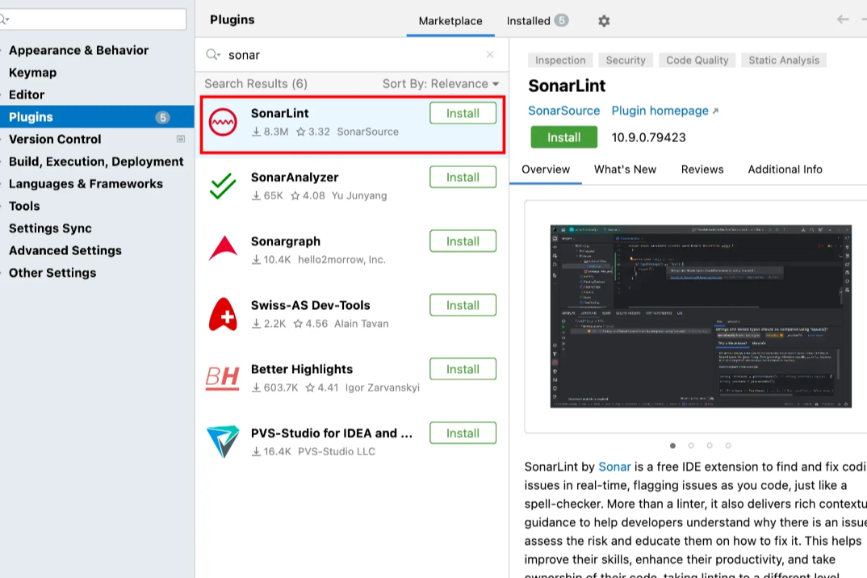
Task: Click the Security tag
Action: [x=625, y=60]
